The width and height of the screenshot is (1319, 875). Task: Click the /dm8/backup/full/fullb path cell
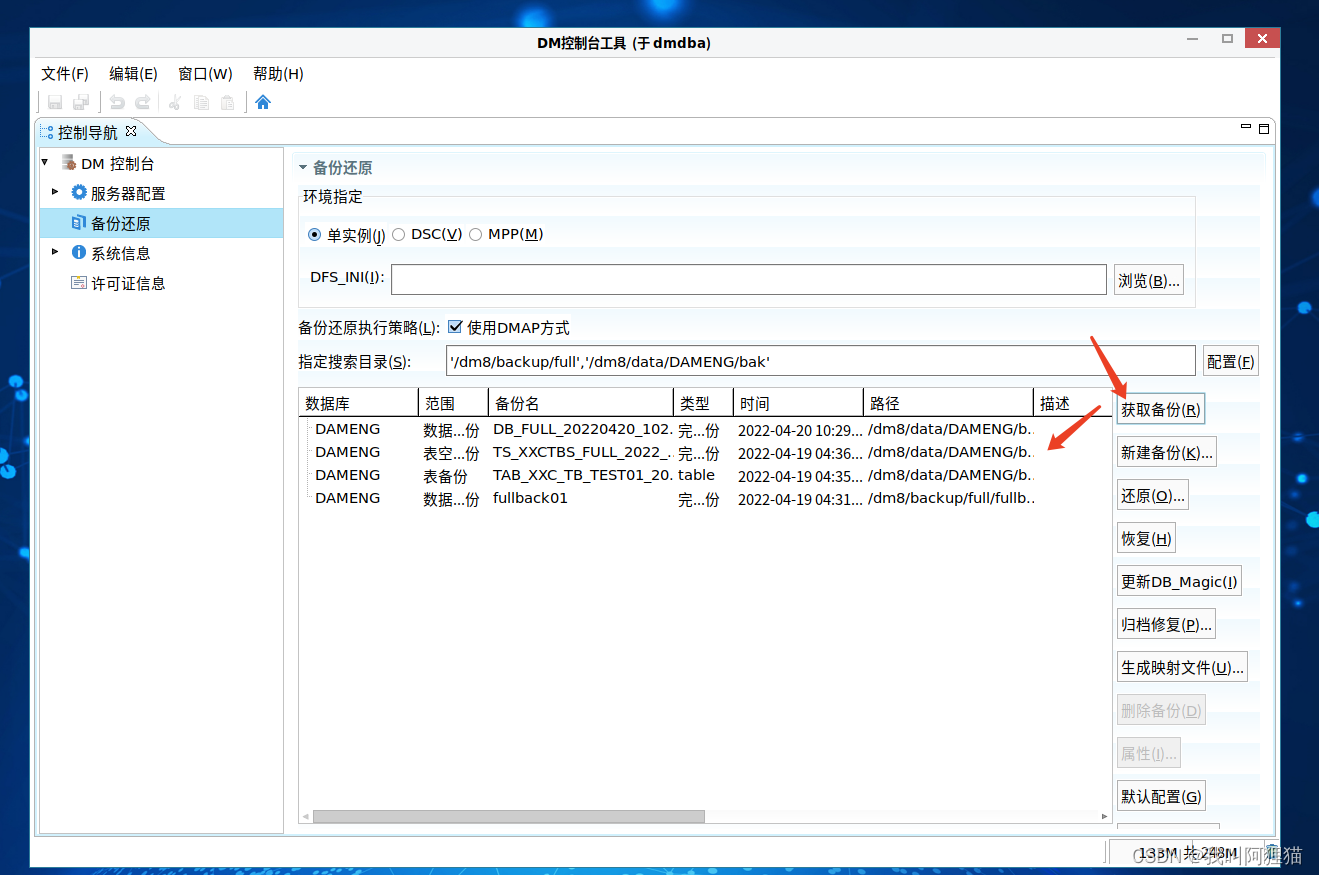[951, 498]
